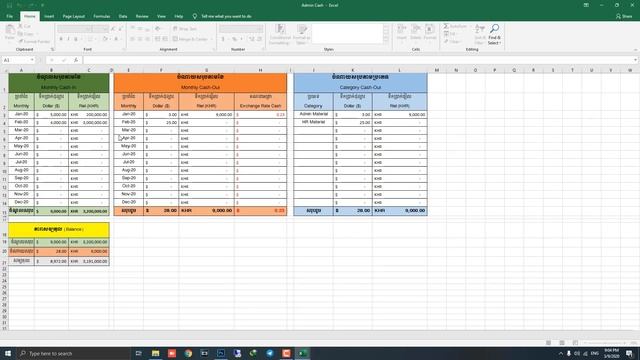Open Conditional Formatting in Styles group
Viewport: 640px width, 360px height.
click(x=280, y=34)
